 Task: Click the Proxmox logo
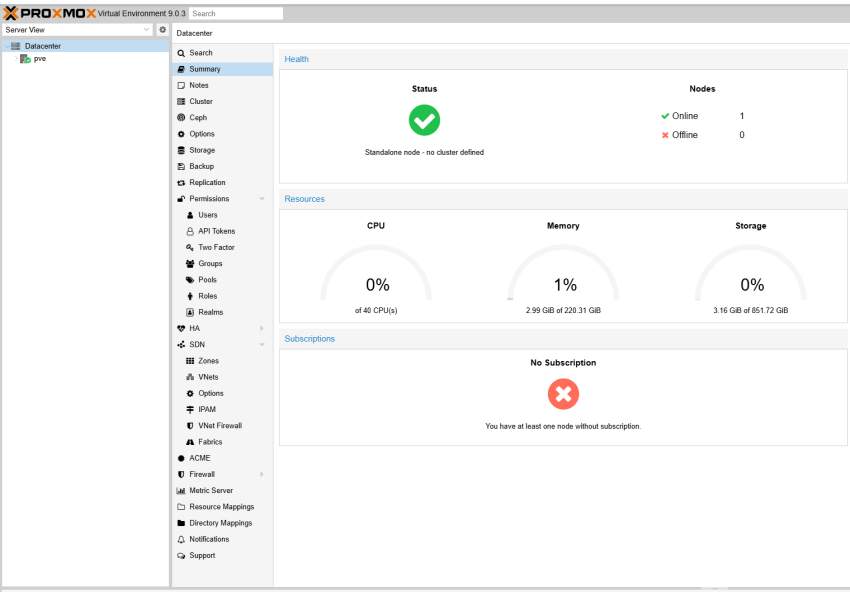[x=50, y=13]
